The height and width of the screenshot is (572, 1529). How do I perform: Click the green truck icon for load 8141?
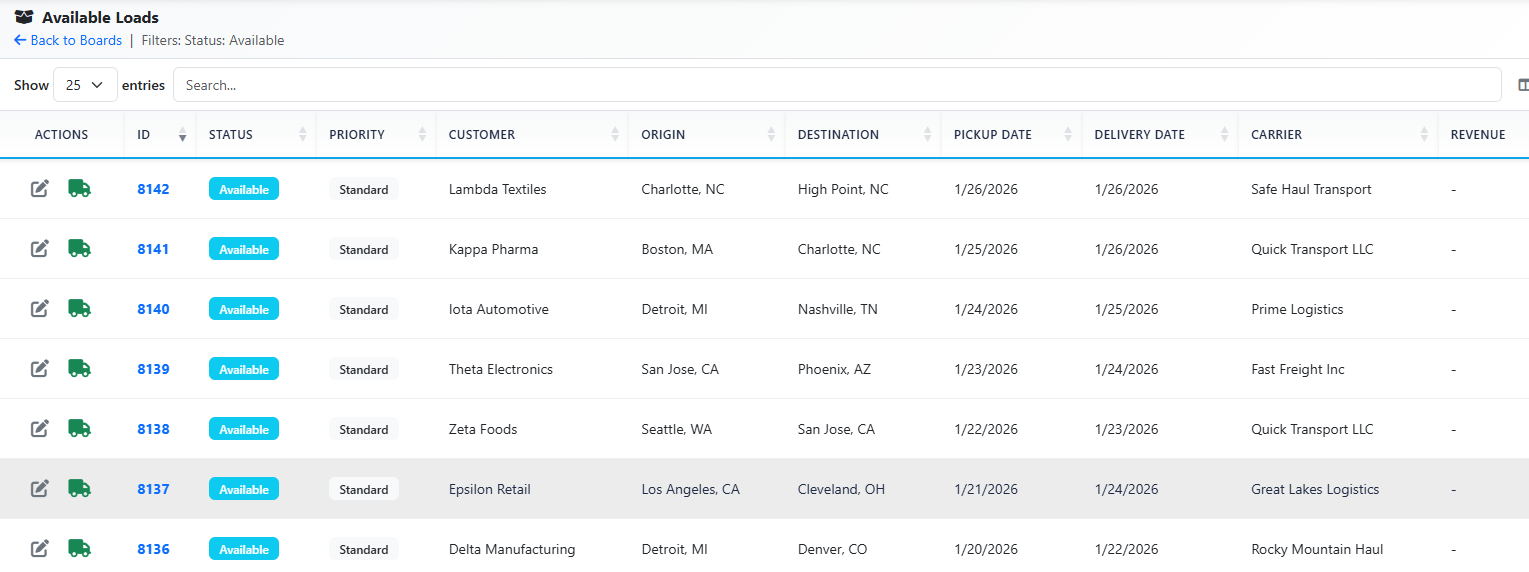pos(79,249)
